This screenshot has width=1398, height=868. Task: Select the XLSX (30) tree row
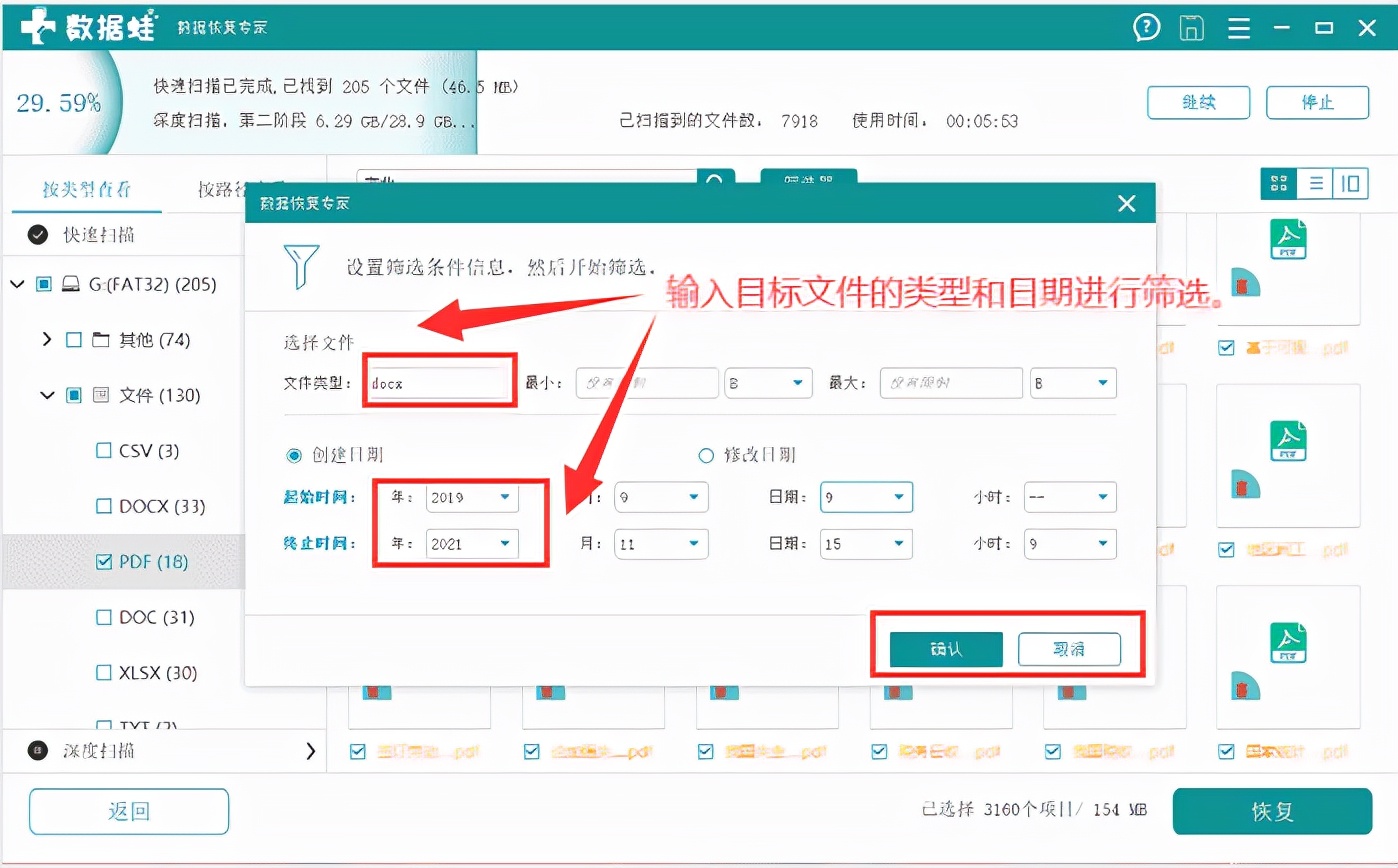pos(123,673)
